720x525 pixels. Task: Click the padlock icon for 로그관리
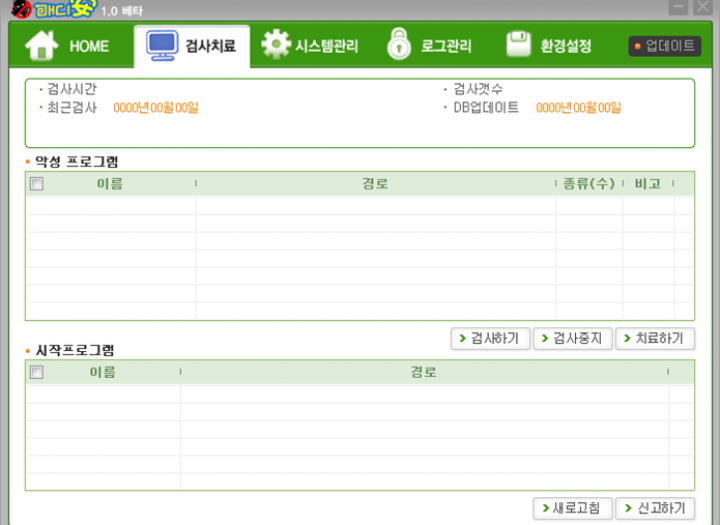pos(399,46)
